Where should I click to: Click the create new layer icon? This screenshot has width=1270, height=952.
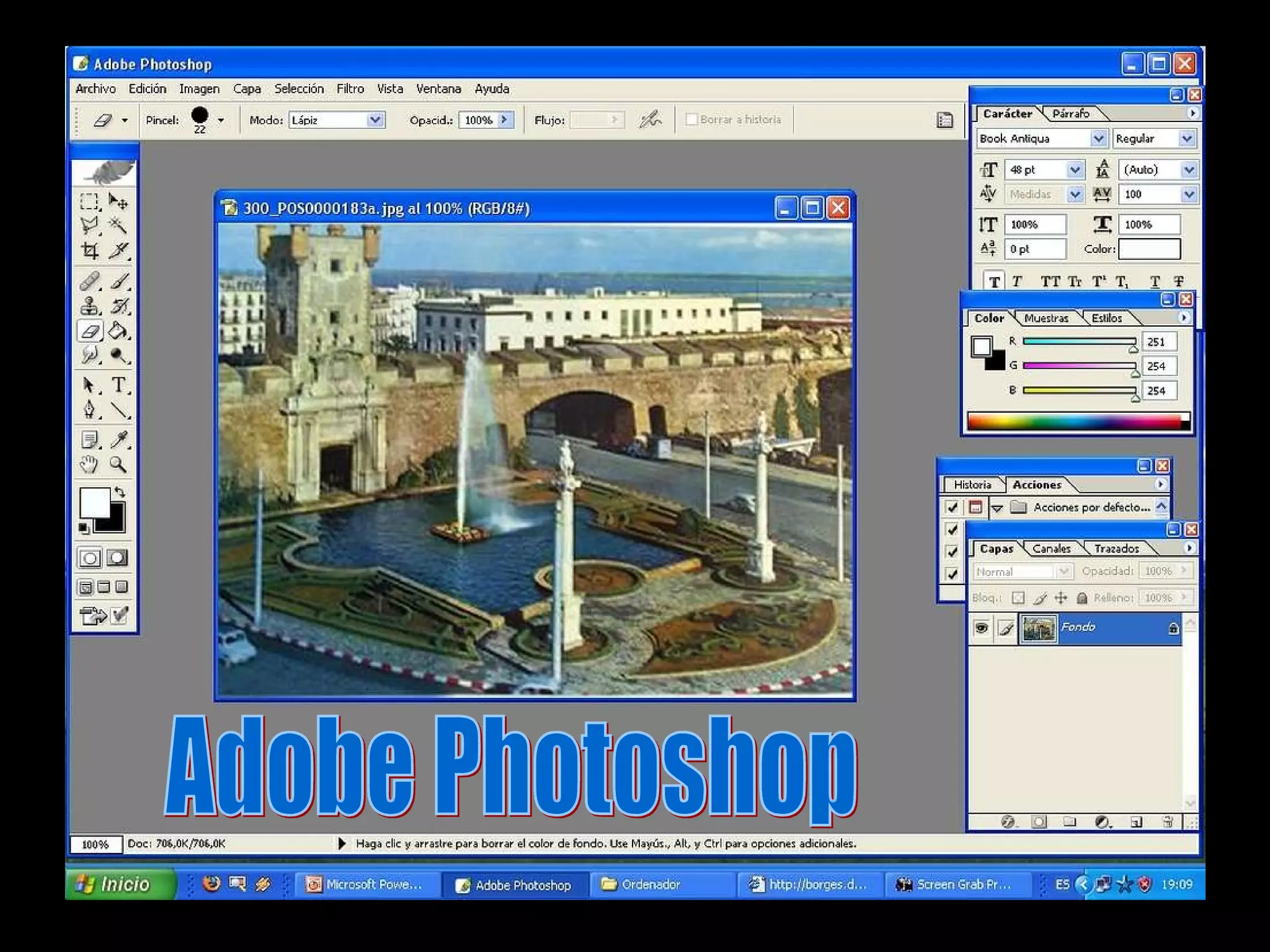[1136, 822]
